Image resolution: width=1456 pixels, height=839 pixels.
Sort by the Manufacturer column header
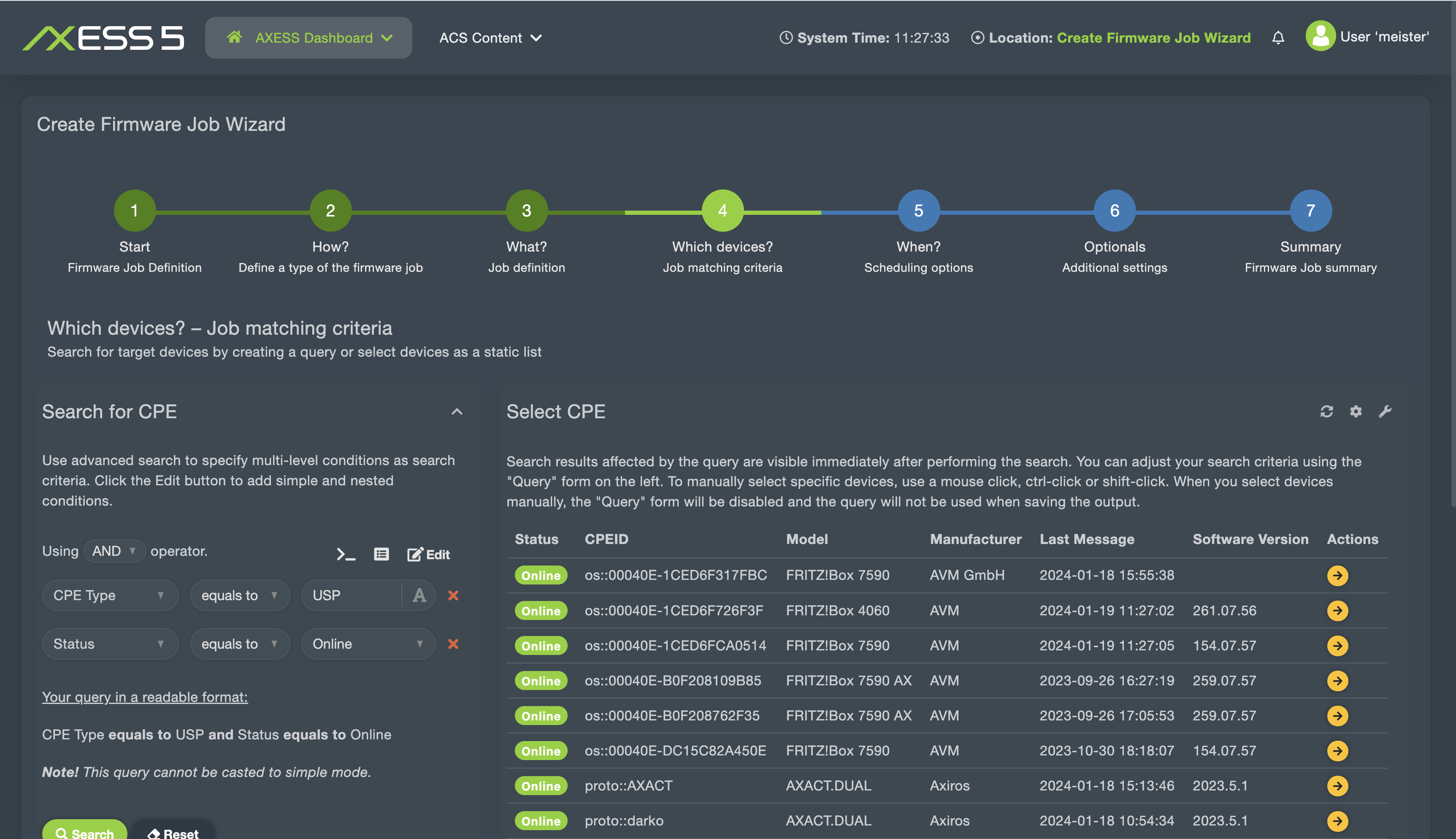coord(975,539)
